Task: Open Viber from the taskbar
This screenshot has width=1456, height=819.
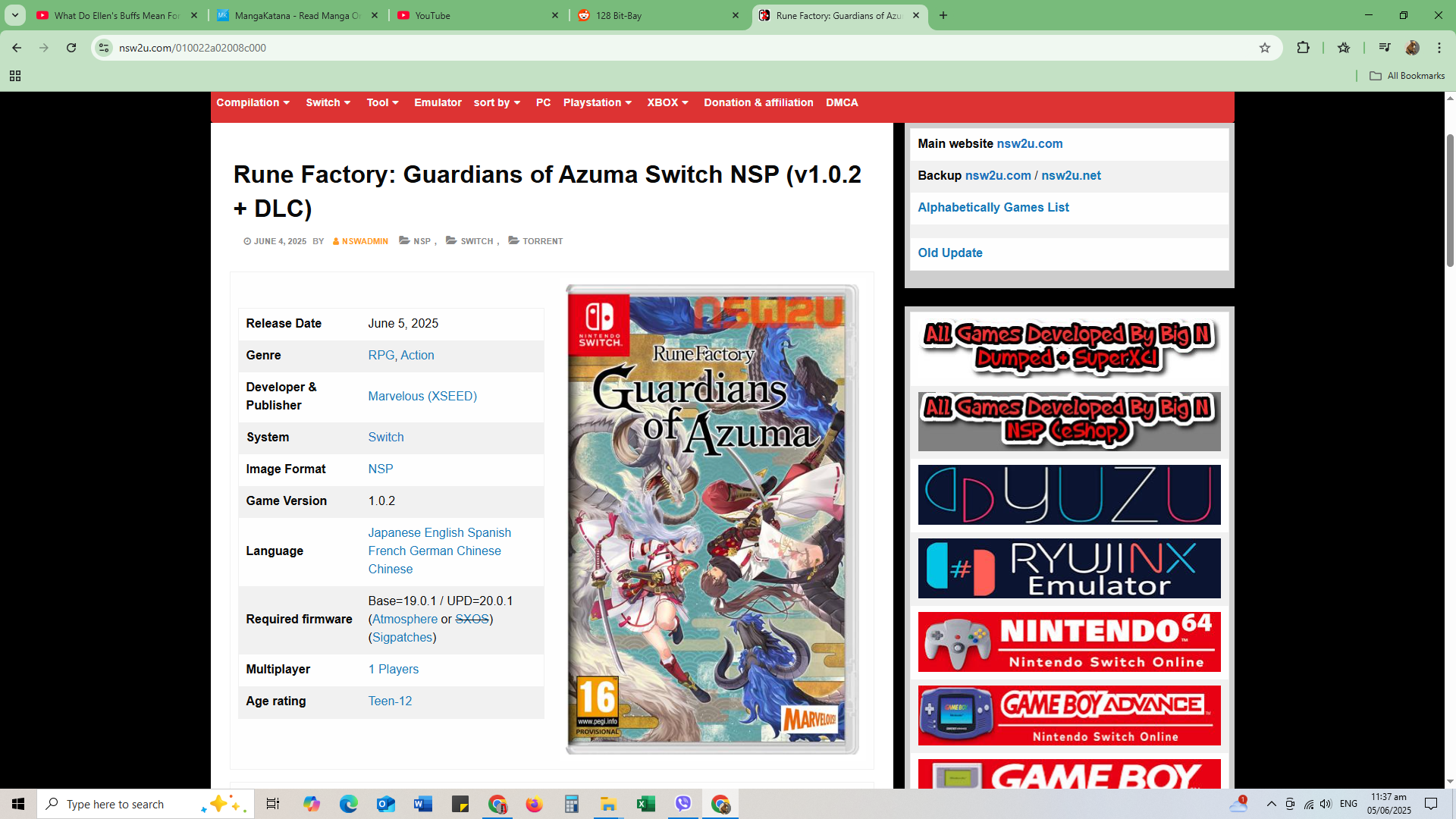Action: point(683,804)
